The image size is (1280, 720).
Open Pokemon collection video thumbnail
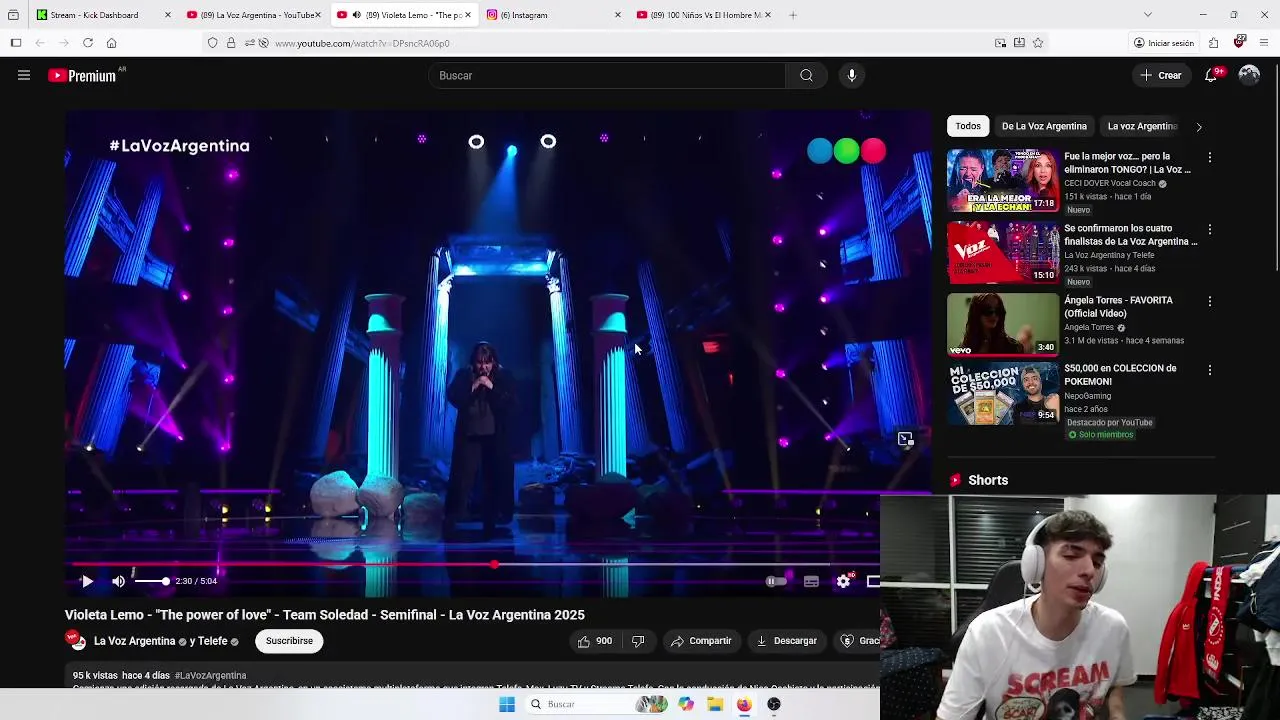point(1003,393)
